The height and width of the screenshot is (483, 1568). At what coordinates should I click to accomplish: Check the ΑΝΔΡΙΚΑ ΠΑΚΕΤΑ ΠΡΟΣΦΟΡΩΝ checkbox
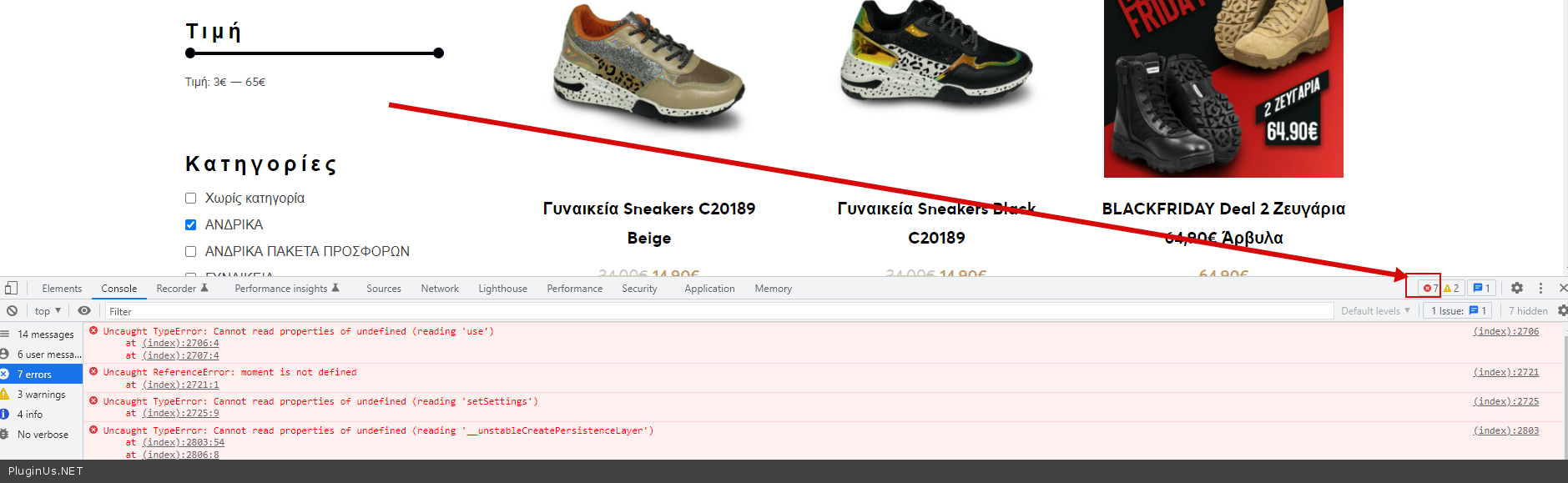(x=190, y=251)
